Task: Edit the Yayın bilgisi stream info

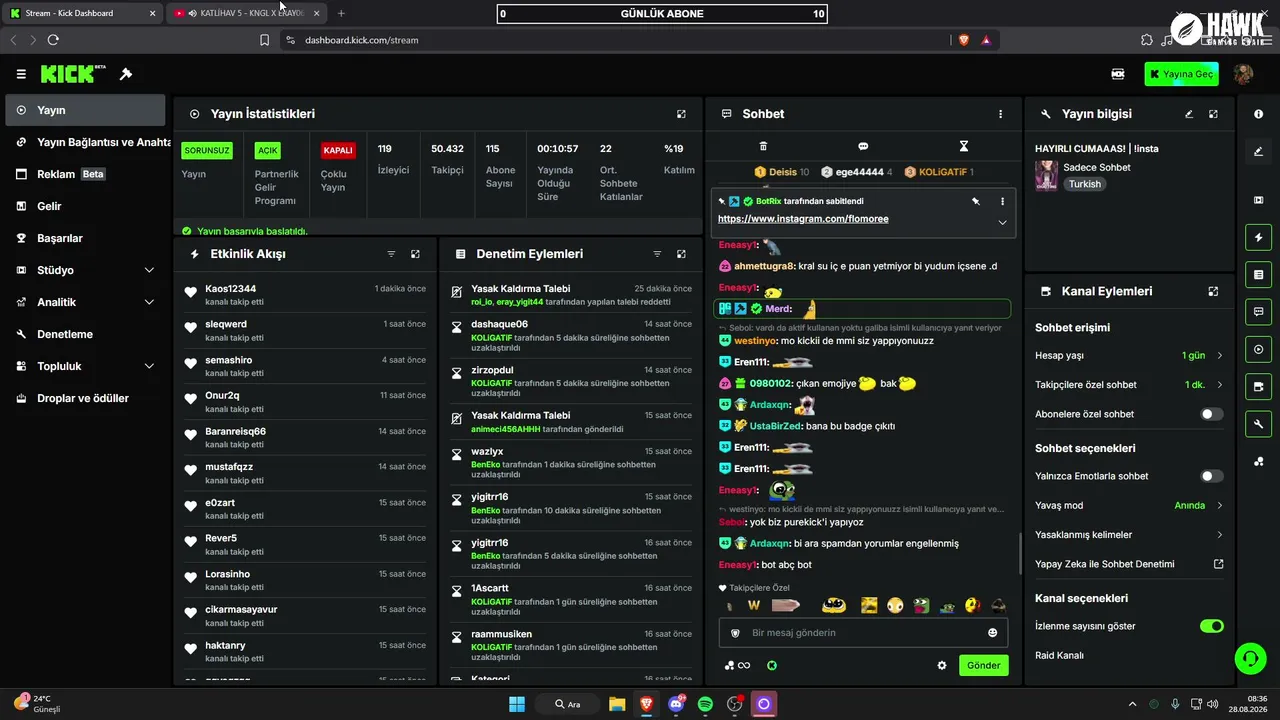Action: pyautogui.click(x=1189, y=114)
